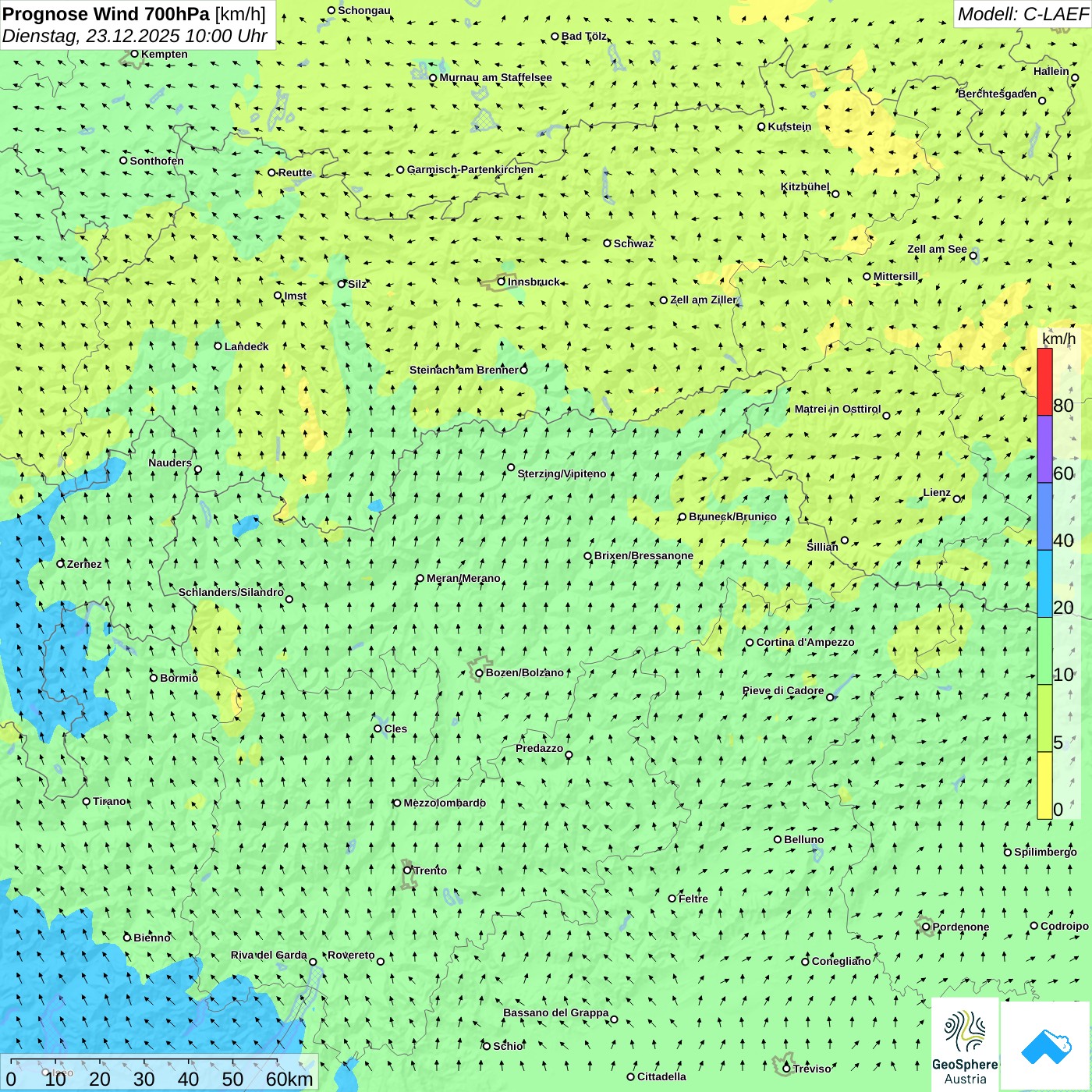
Task: Click the Riva del Garda marker
Action: click(x=313, y=962)
